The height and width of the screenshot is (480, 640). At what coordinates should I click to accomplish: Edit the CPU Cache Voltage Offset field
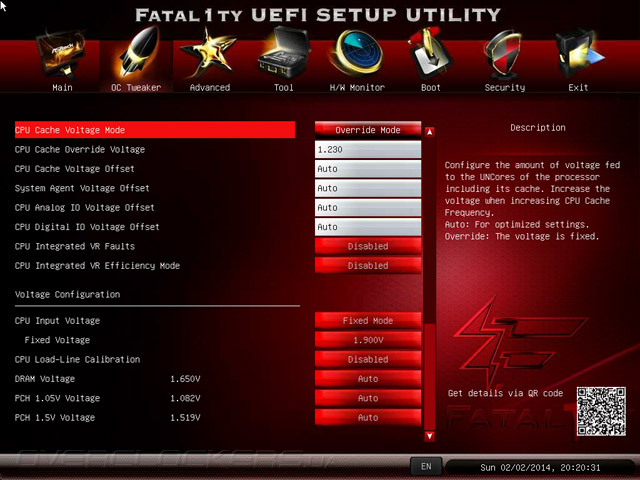point(368,169)
